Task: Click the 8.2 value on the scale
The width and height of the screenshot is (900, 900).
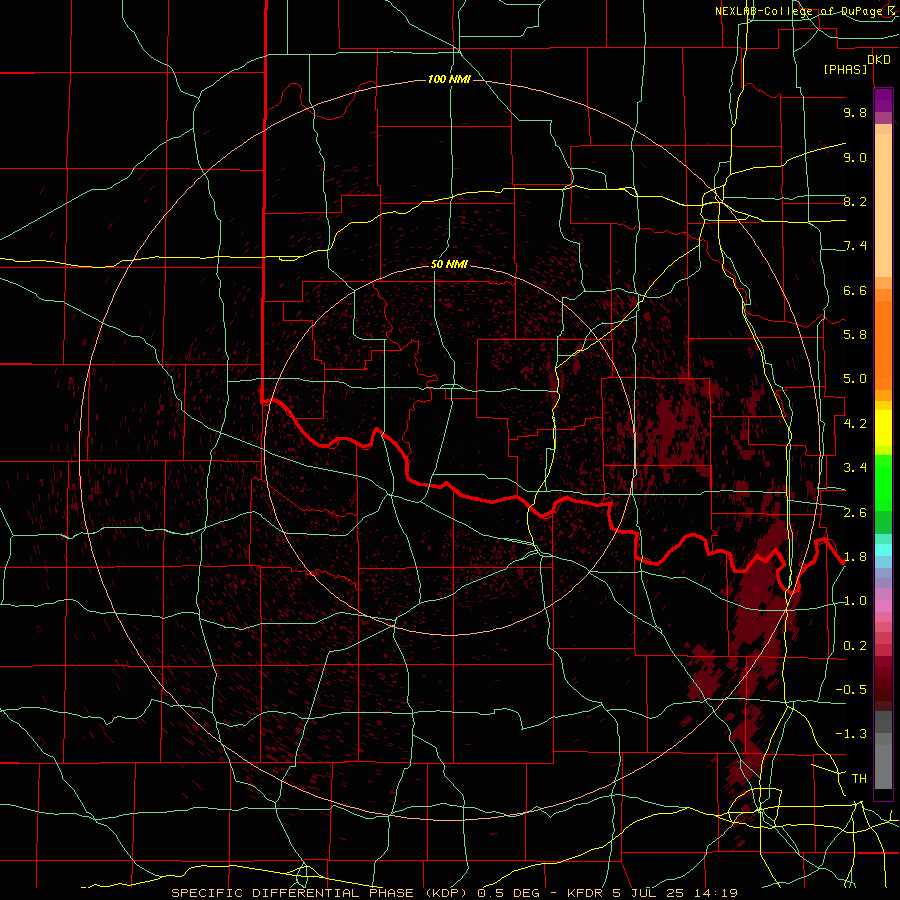Action: [x=855, y=201]
